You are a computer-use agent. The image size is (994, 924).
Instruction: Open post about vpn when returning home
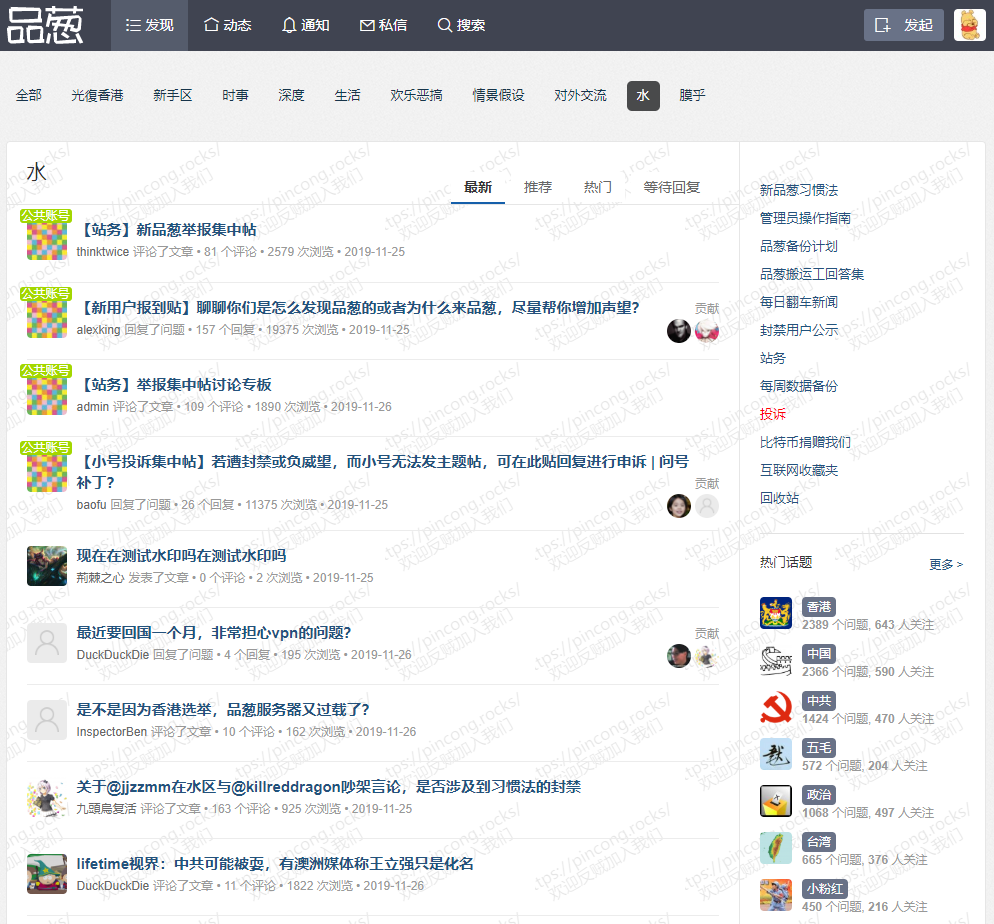point(214,632)
